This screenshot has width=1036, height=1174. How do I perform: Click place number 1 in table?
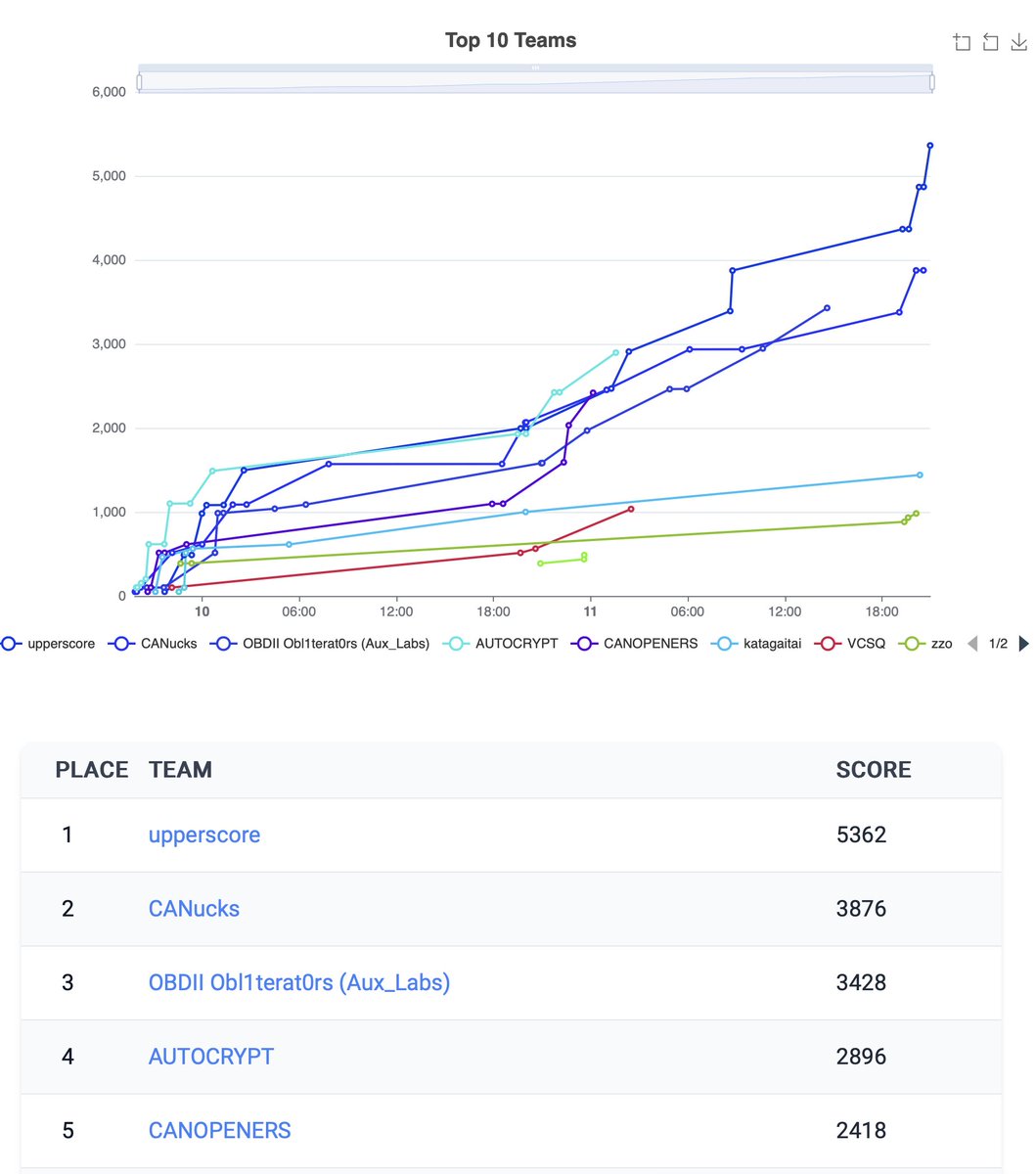pos(68,835)
